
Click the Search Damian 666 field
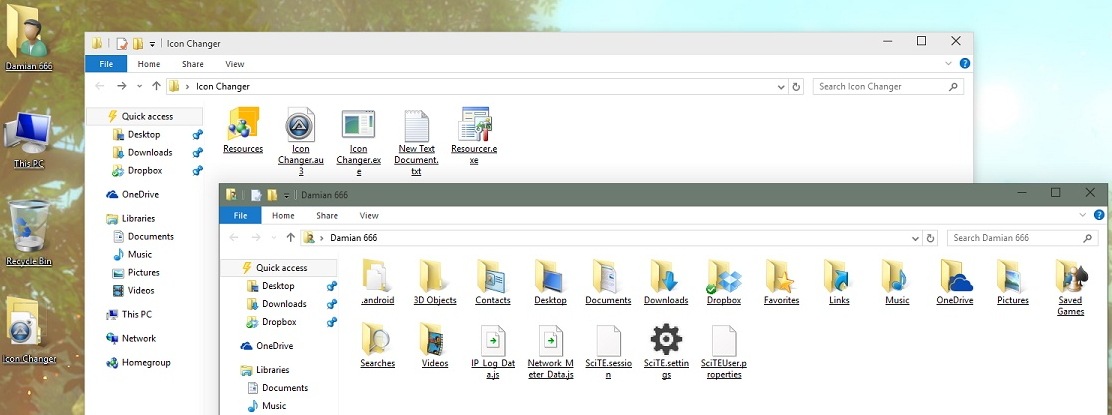[x=1023, y=238]
